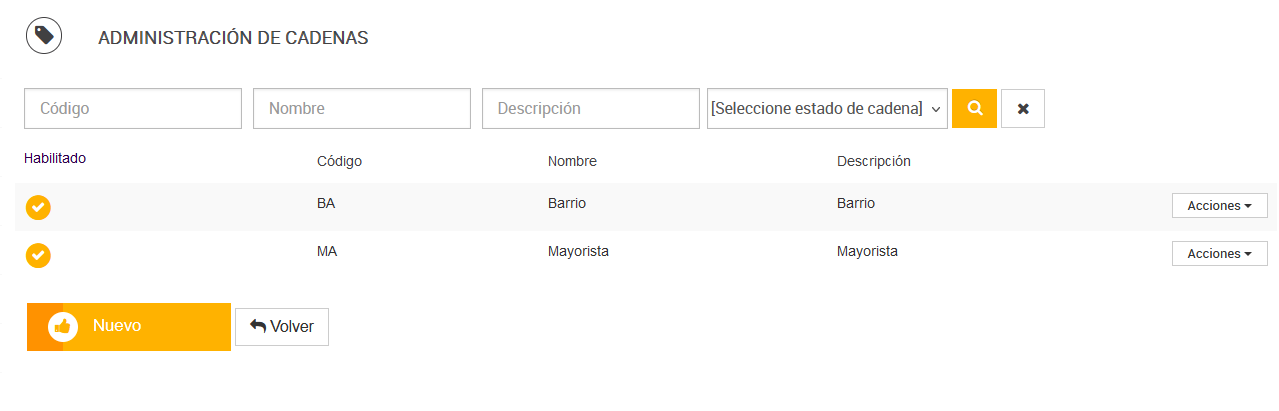This screenshot has height=411, width=1279.
Task: Click the Volver button text
Action: tap(292, 327)
